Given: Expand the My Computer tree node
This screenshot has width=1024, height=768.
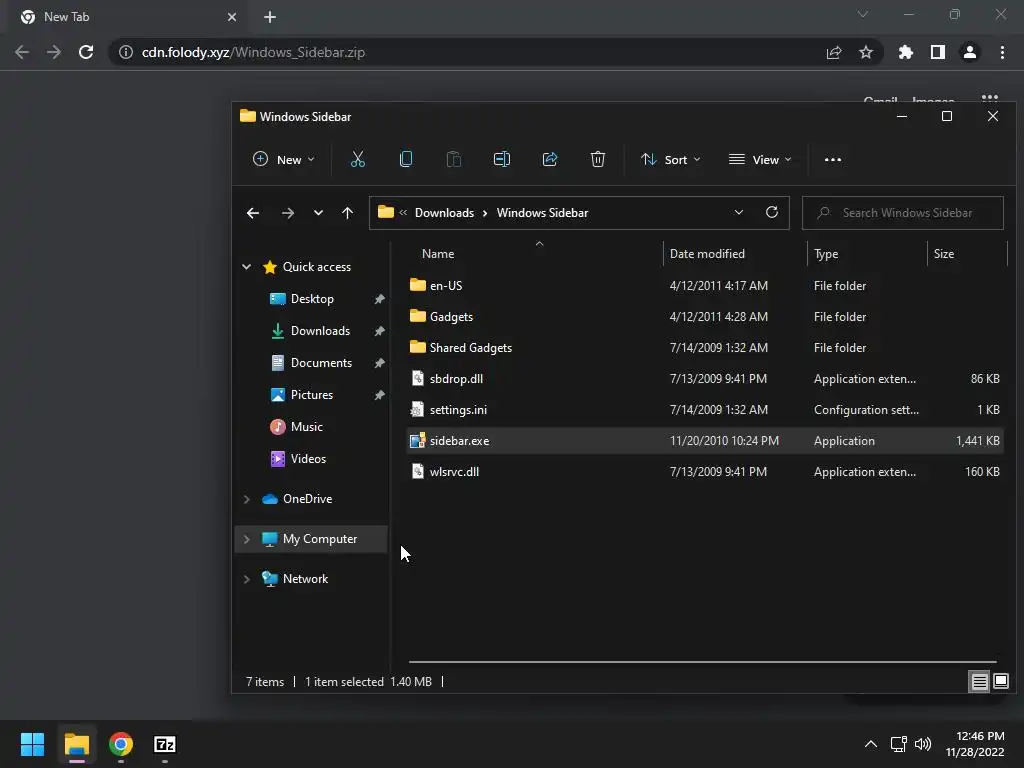Looking at the screenshot, I should coord(247,539).
